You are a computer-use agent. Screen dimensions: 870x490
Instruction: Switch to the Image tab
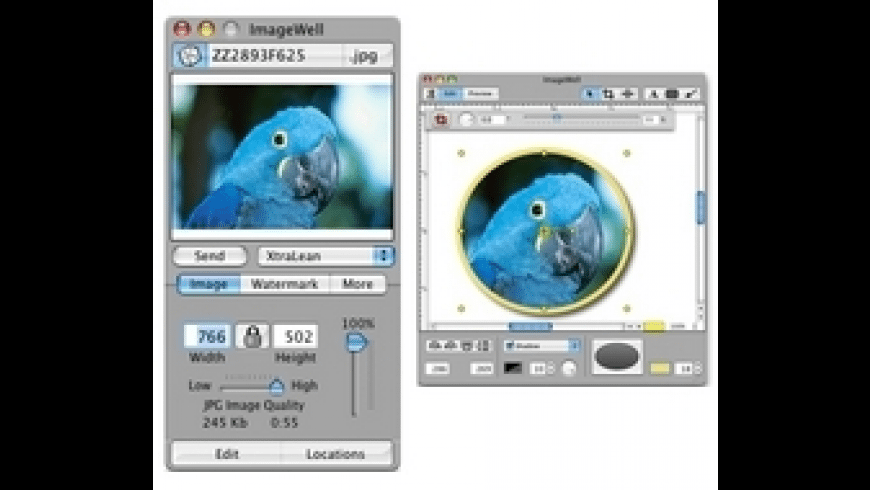tap(209, 284)
